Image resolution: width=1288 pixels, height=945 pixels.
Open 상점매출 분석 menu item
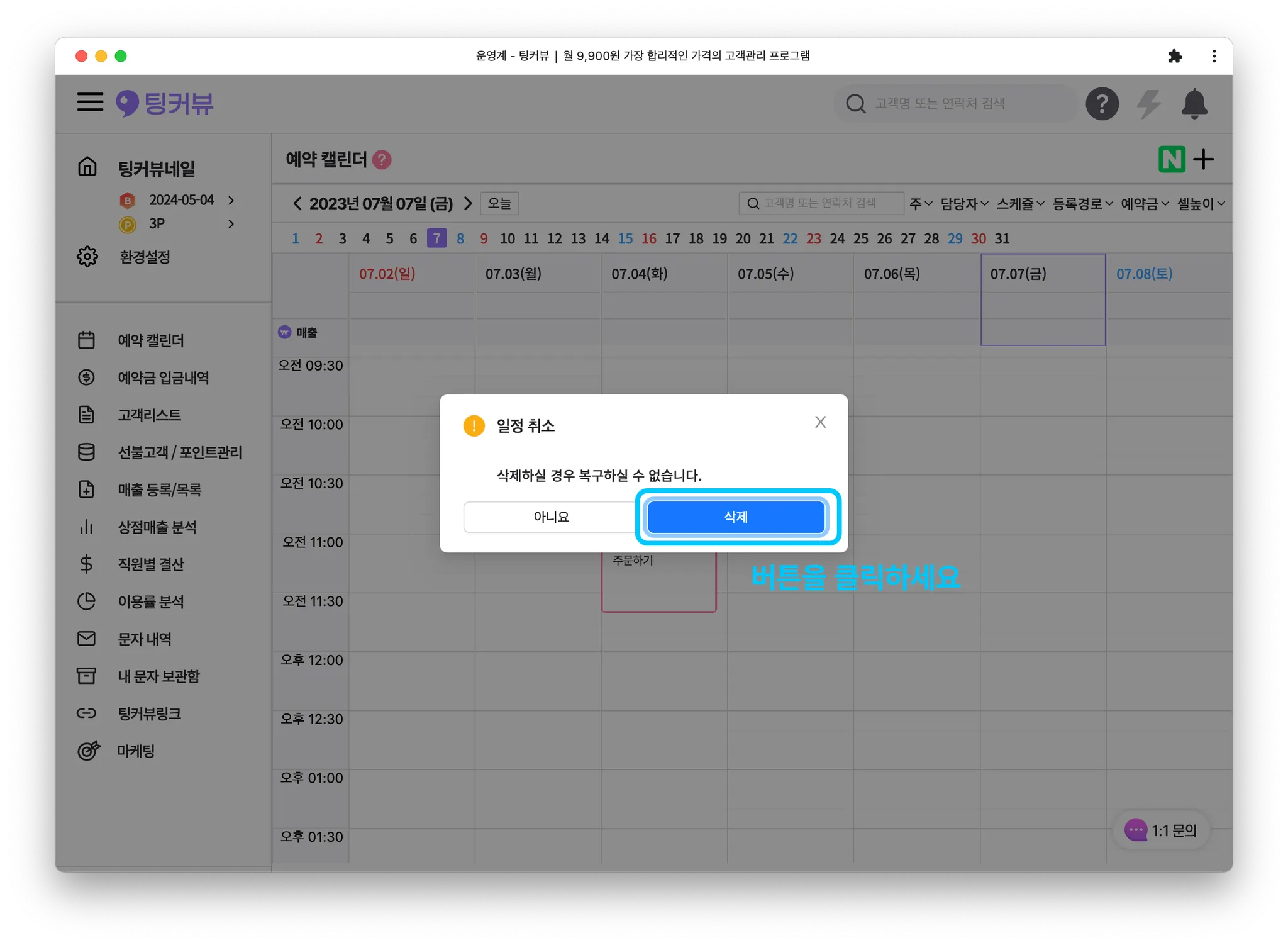pyautogui.click(x=157, y=527)
